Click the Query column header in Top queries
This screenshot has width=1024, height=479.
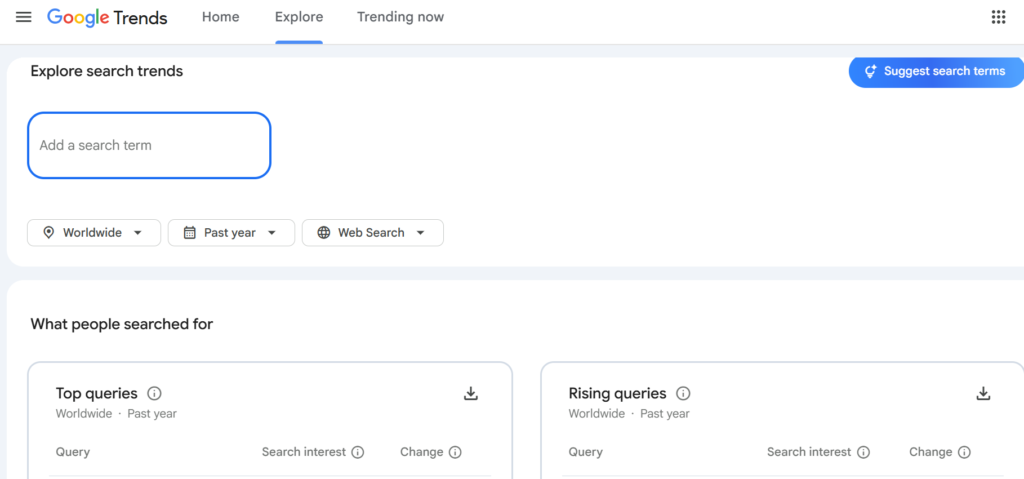[x=72, y=452]
